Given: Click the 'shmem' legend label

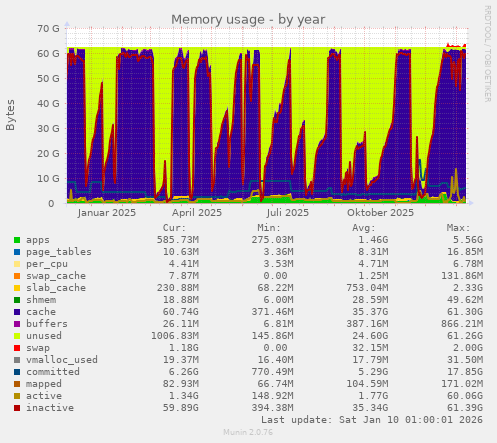Looking at the screenshot, I should [41, 300].
